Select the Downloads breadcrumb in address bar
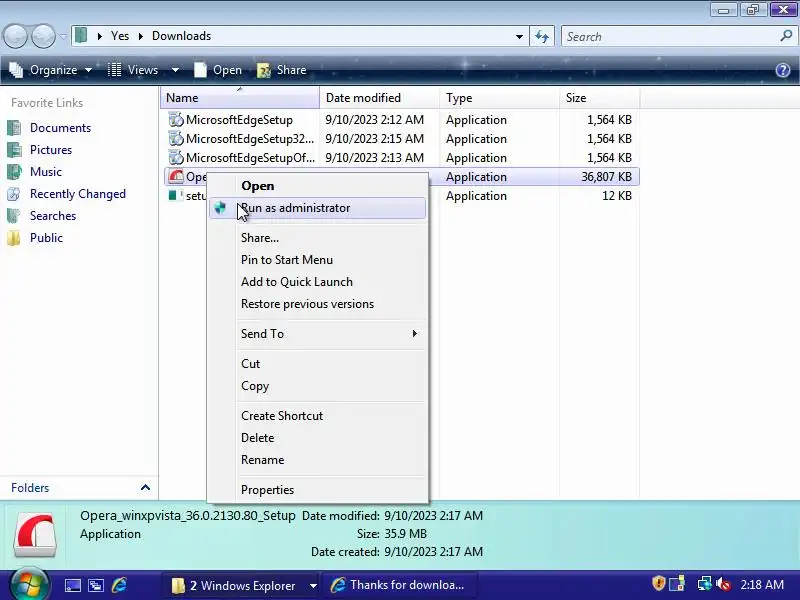 pyautogui.click(x=181, y=36)
